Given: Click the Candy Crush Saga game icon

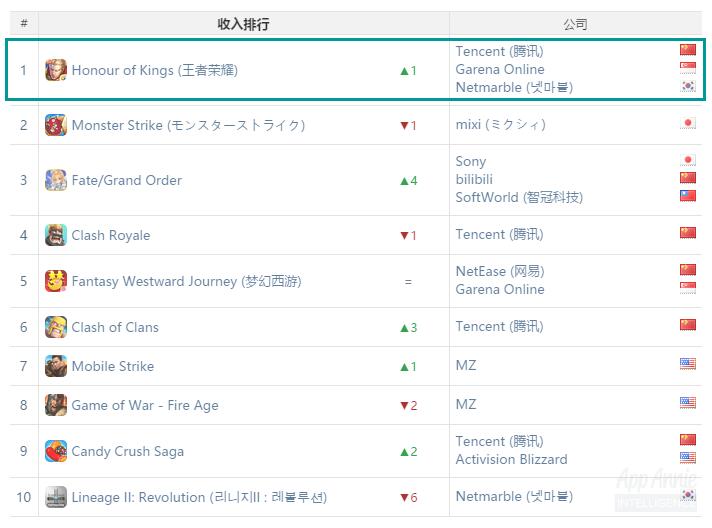Looking at the screenshot, I should (x=56, y=451).
